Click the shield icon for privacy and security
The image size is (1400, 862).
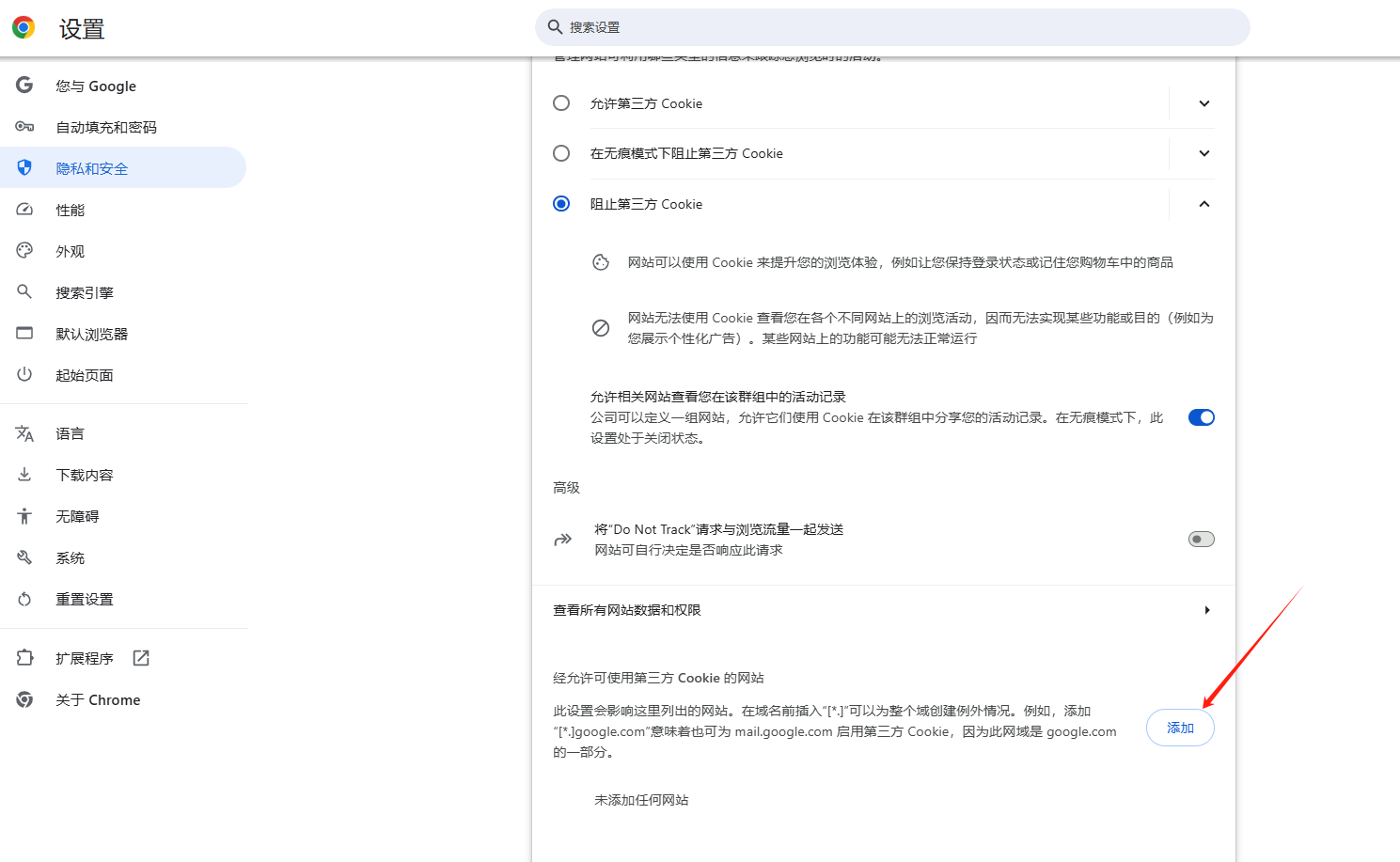coord(24,168)
